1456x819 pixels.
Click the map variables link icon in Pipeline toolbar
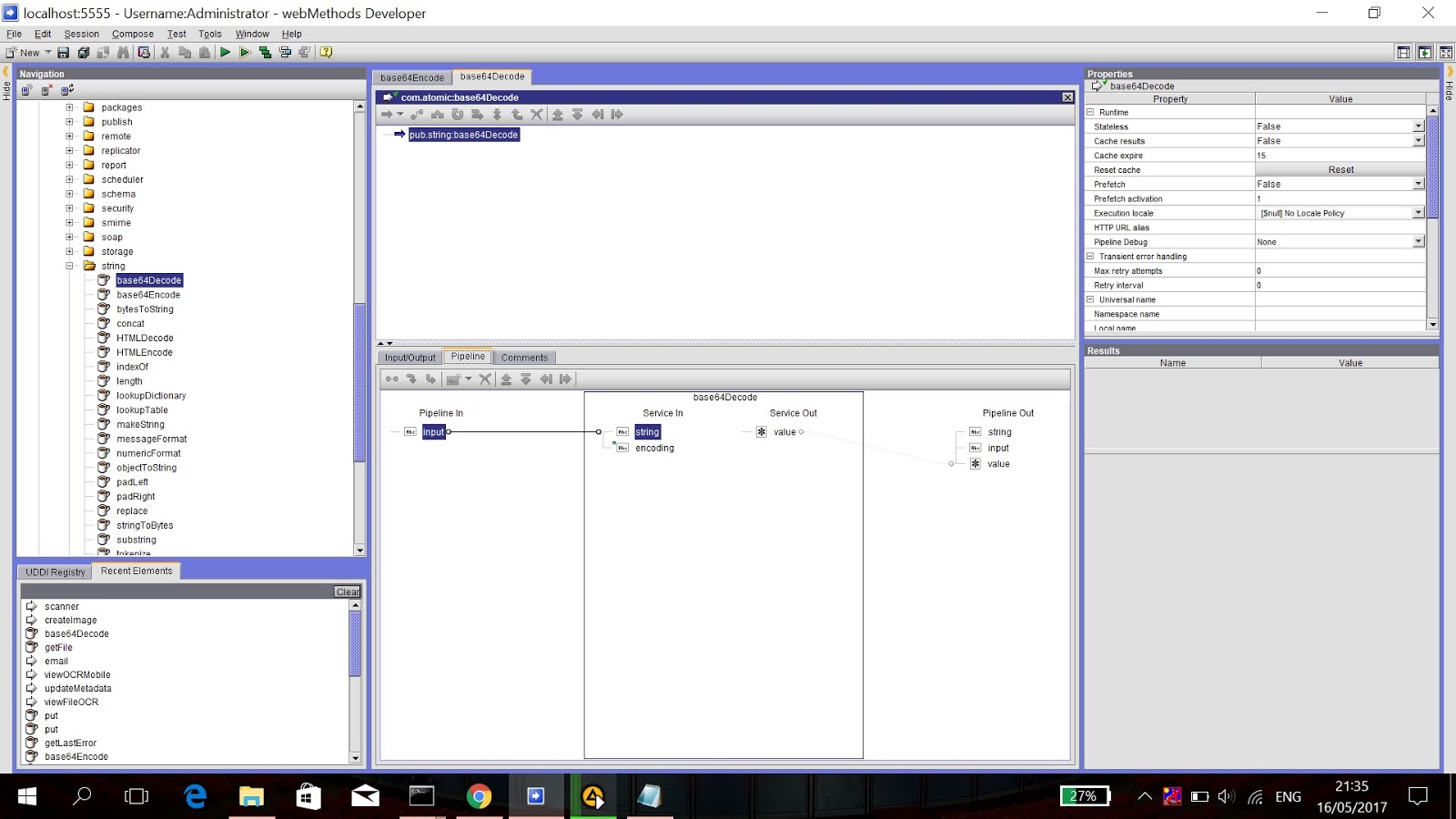pos(391,379)
